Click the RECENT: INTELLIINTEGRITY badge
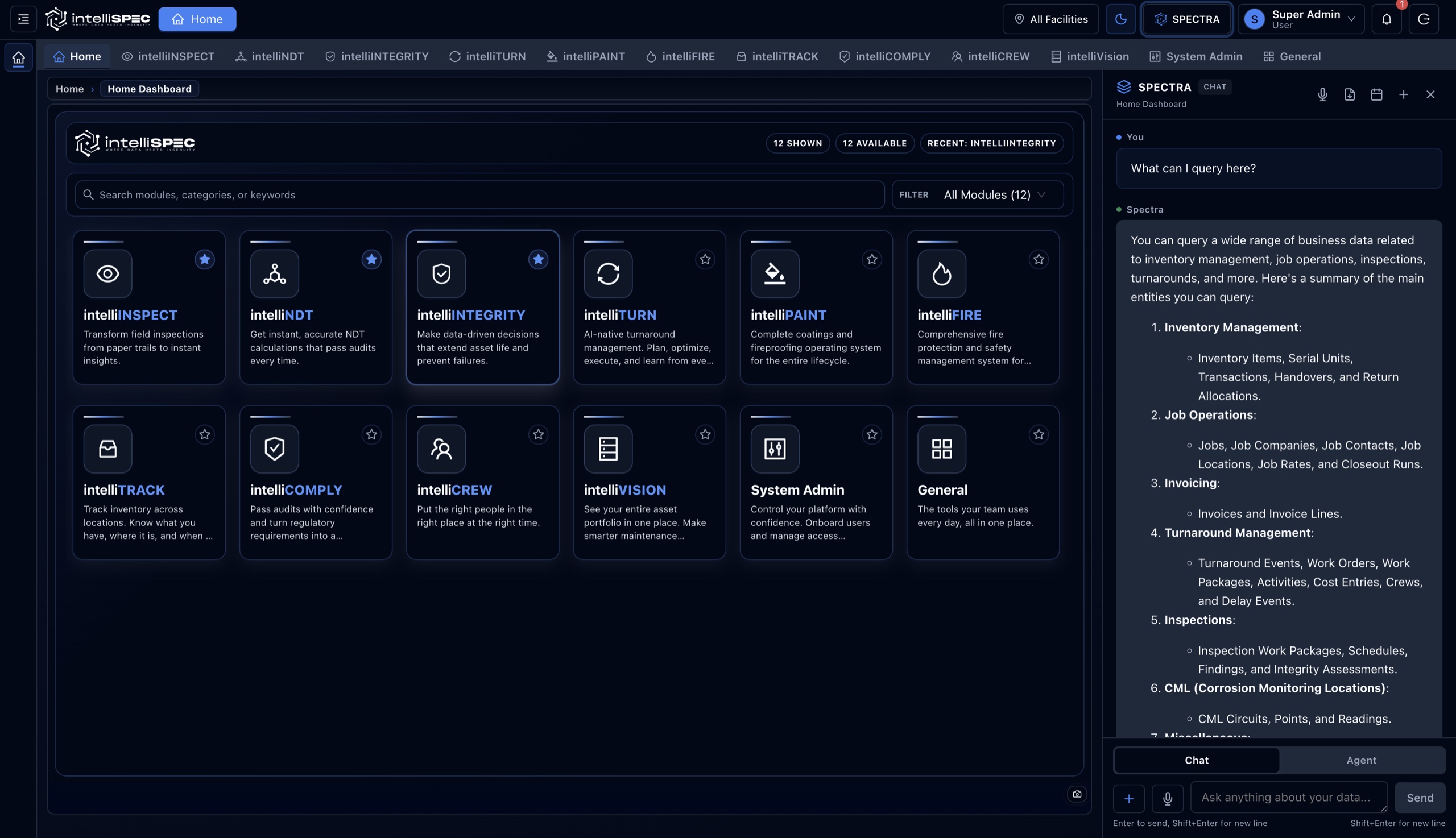The width and height of the screenshot is (1456, 838). click(x=991, y=143)
